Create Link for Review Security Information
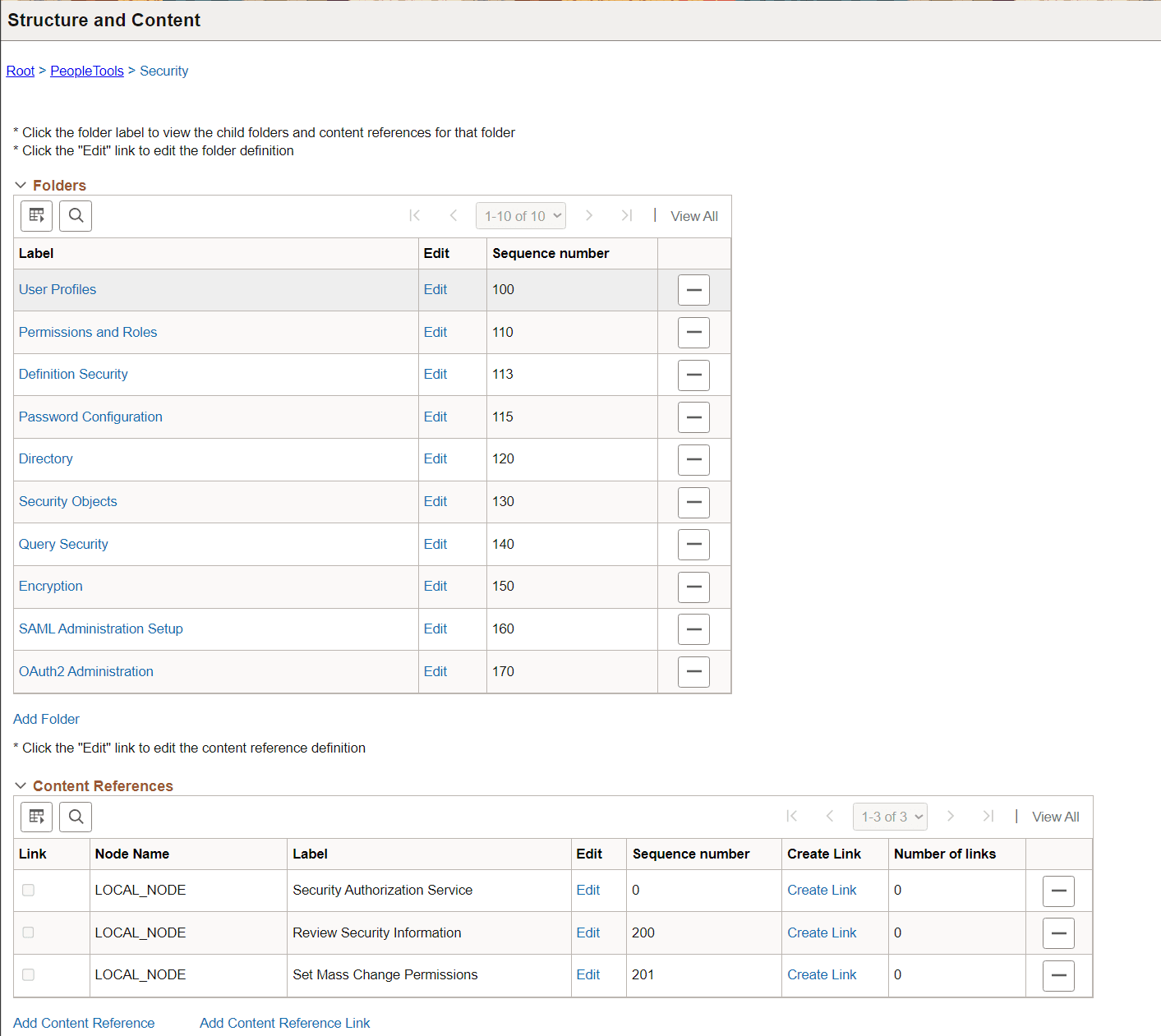The width and height of the screenshot is (1161, 1036). (822, 932)
